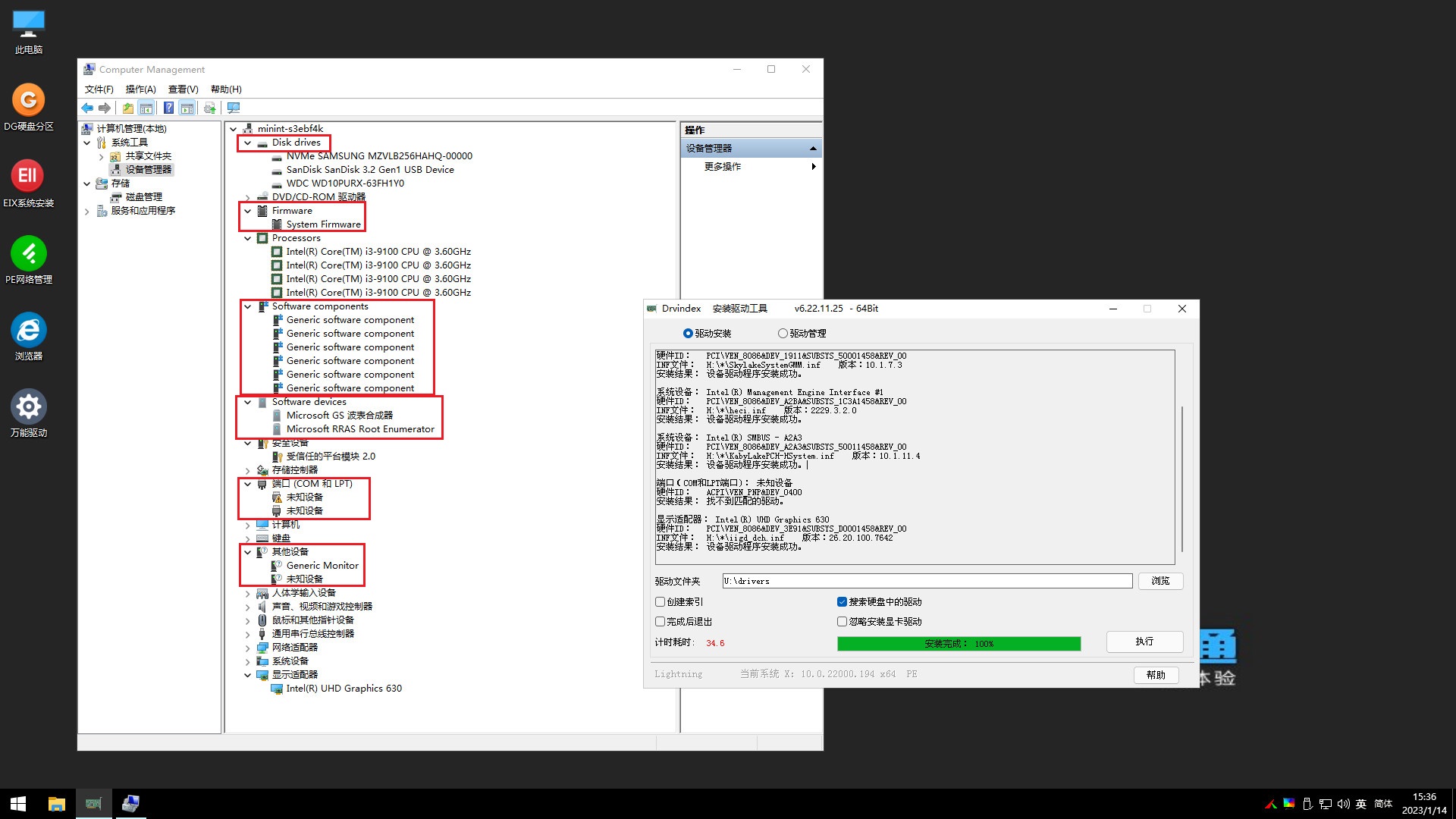1456x819 pixels.
Task: Expand the 端口(COM和LPT) tree node
Action: click(x=247, y=483)
